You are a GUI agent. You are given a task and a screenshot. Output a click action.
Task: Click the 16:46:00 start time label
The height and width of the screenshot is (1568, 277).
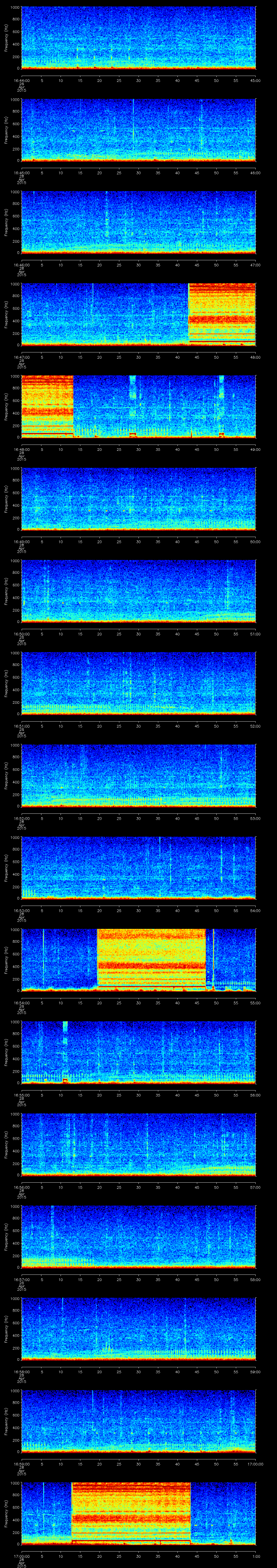point(22,265)
